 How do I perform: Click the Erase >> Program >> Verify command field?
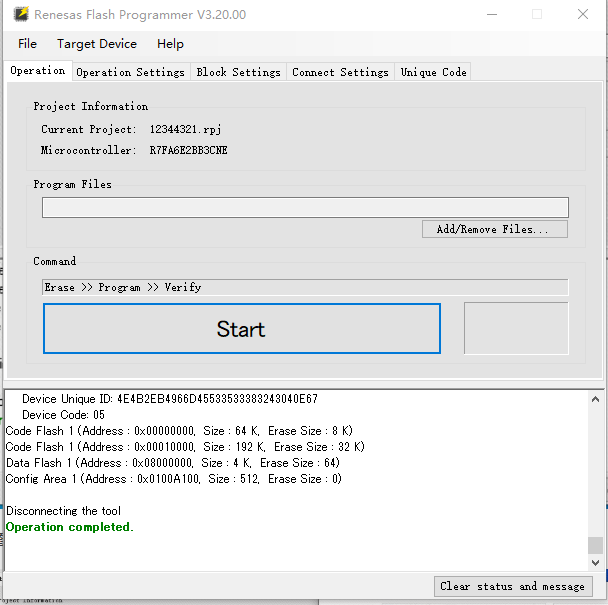[305, 287]
